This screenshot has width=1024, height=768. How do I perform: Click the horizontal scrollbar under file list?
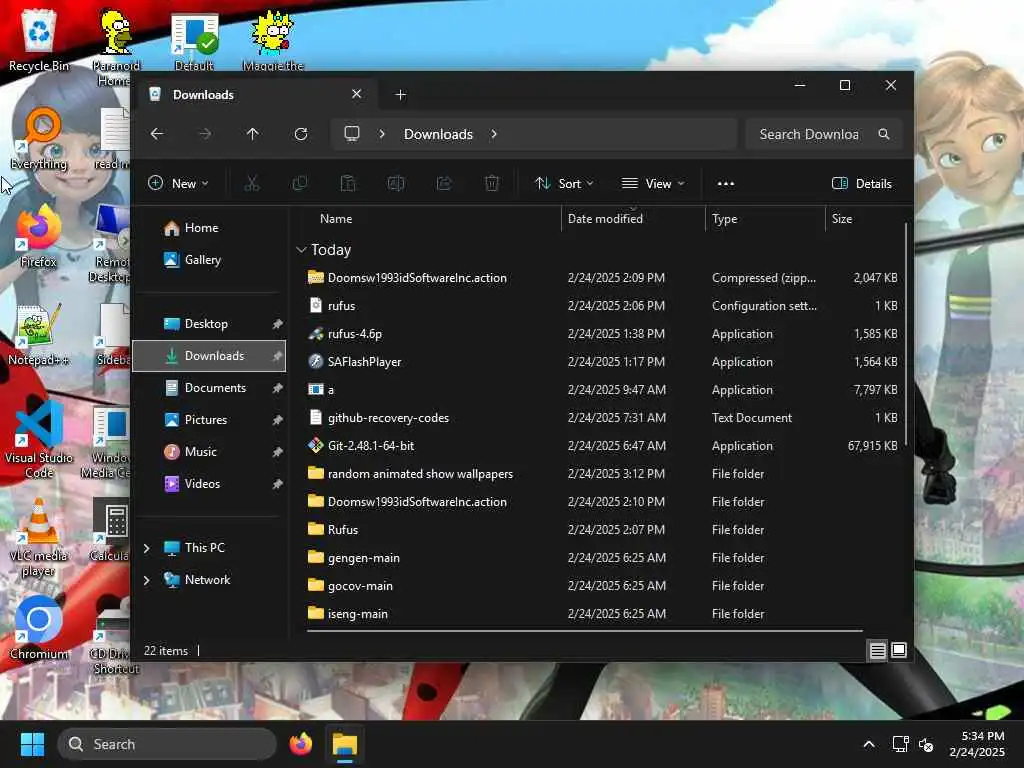[584, 631]
